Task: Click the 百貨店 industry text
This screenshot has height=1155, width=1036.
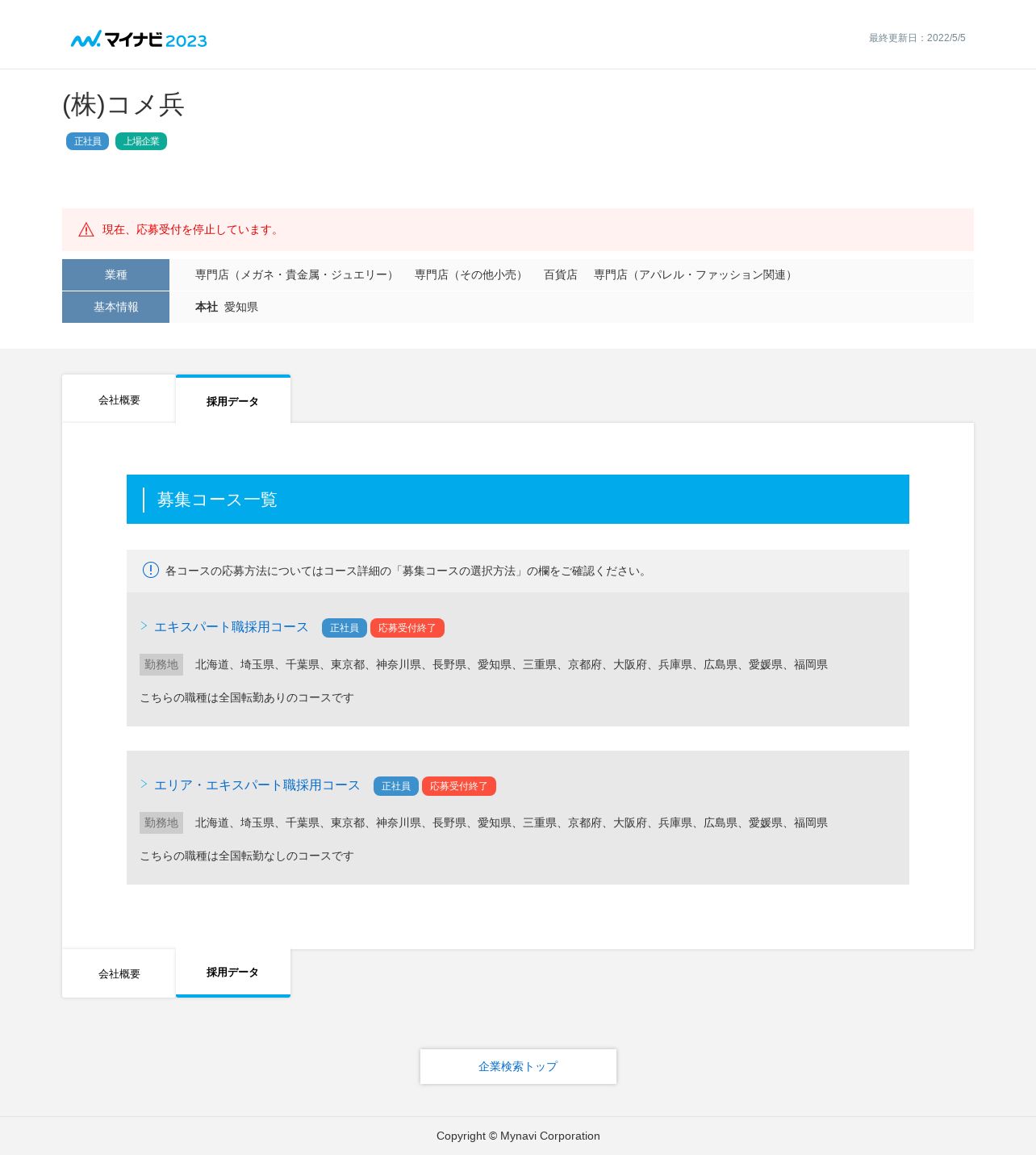Action: [x=561, y=274]
